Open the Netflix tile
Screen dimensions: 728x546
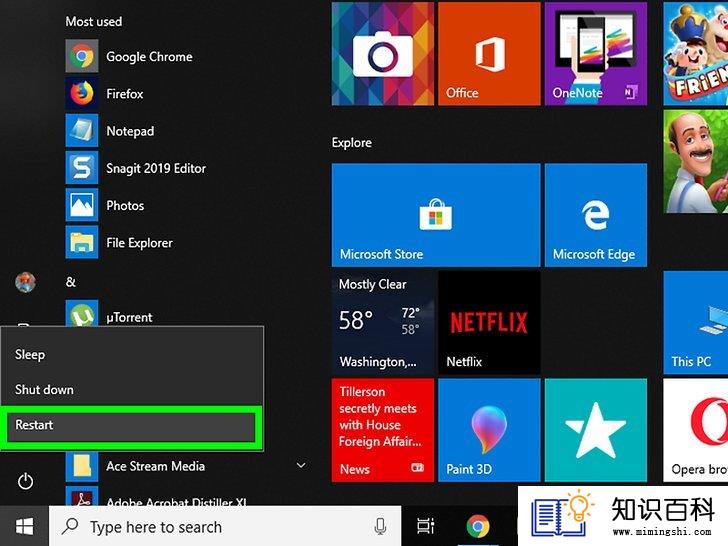click(x=489, y=323)
